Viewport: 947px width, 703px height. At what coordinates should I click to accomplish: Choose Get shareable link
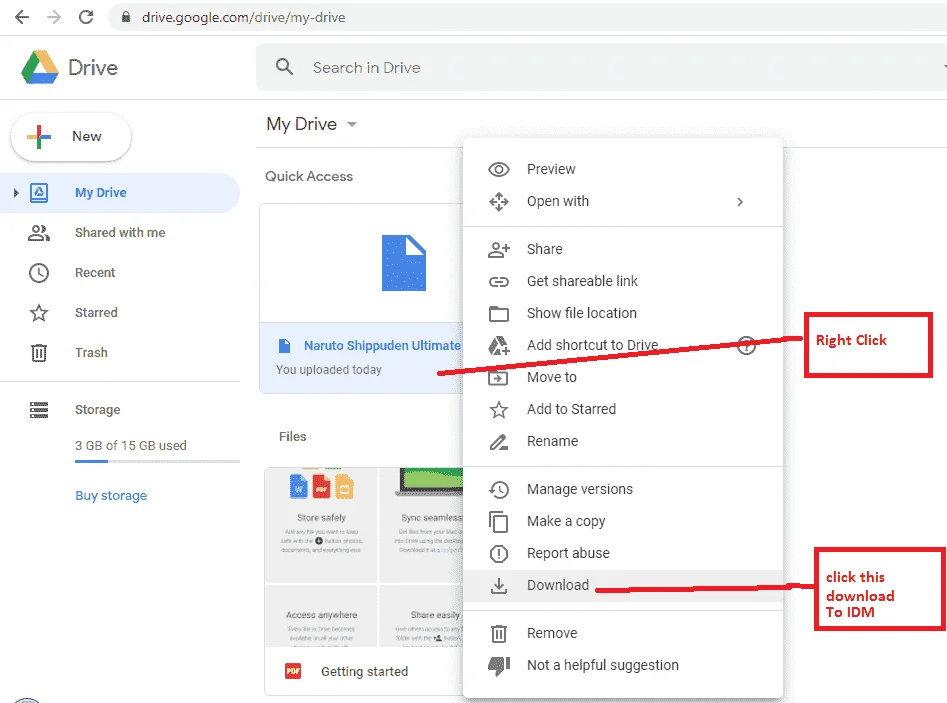tap(623, 281)
